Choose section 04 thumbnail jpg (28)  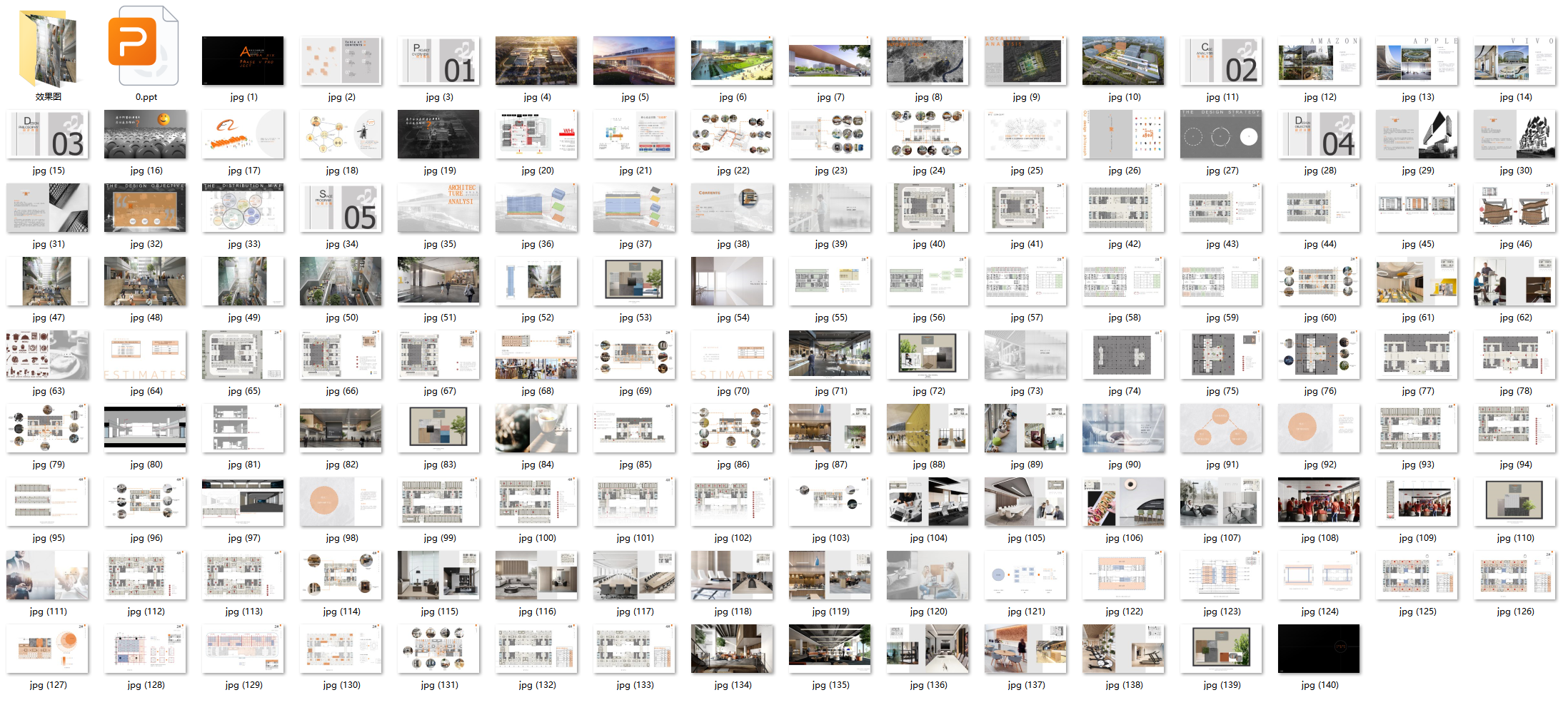tap(1319, 134)
